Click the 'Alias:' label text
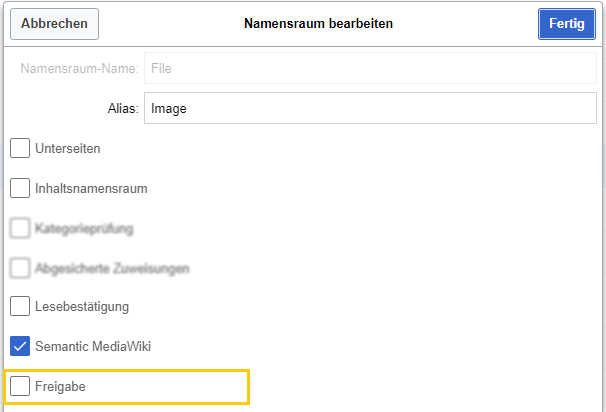The width and height of the screenshot is (606, 412). tap(123, 109)
